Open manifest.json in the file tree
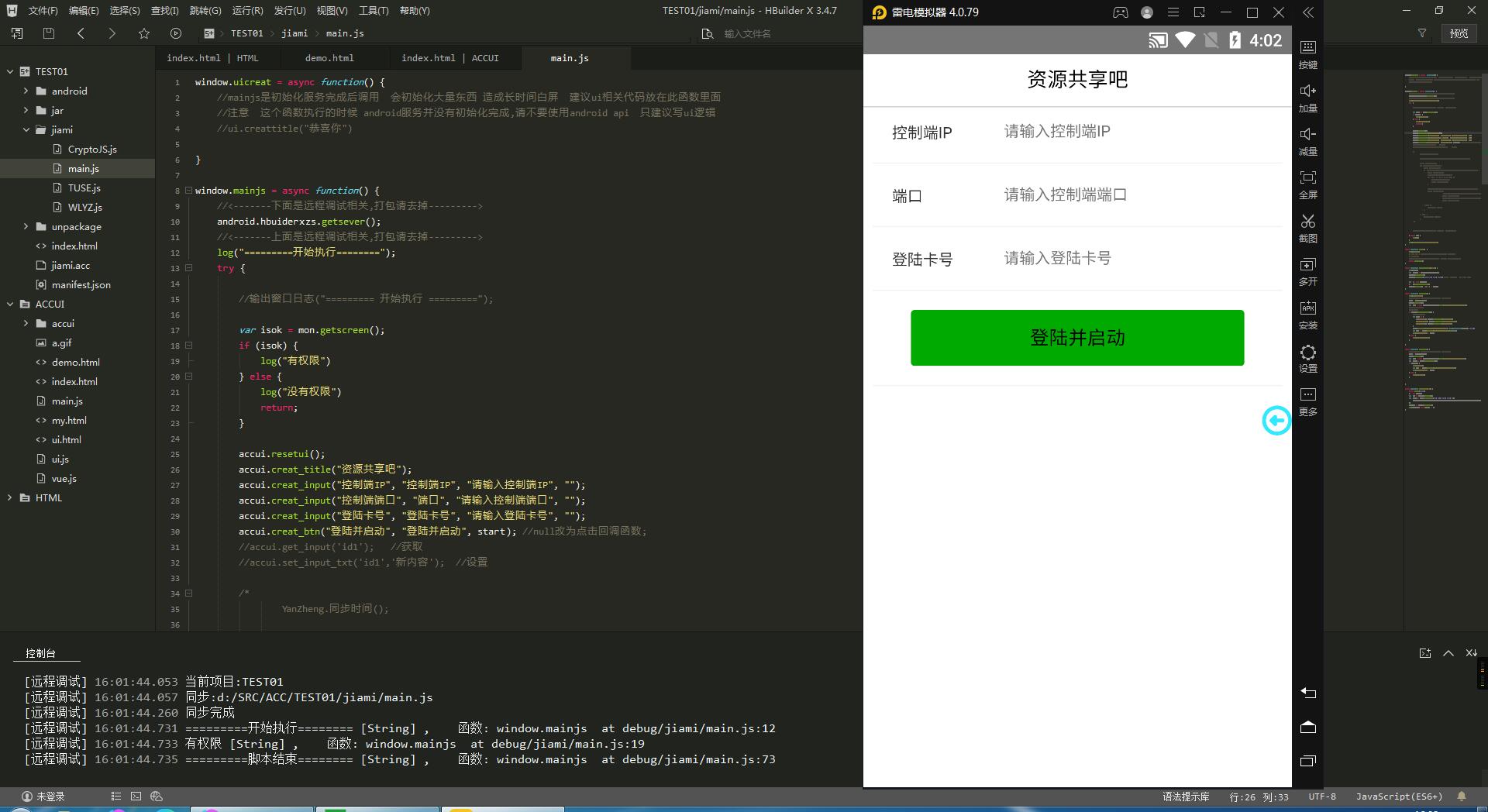Screen dimensions: 1488x812 tap(81, 284)
